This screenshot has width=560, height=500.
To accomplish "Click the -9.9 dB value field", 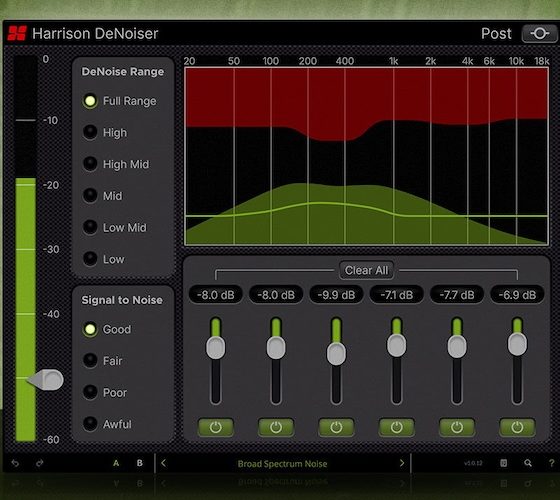I will tap(336, 295).
